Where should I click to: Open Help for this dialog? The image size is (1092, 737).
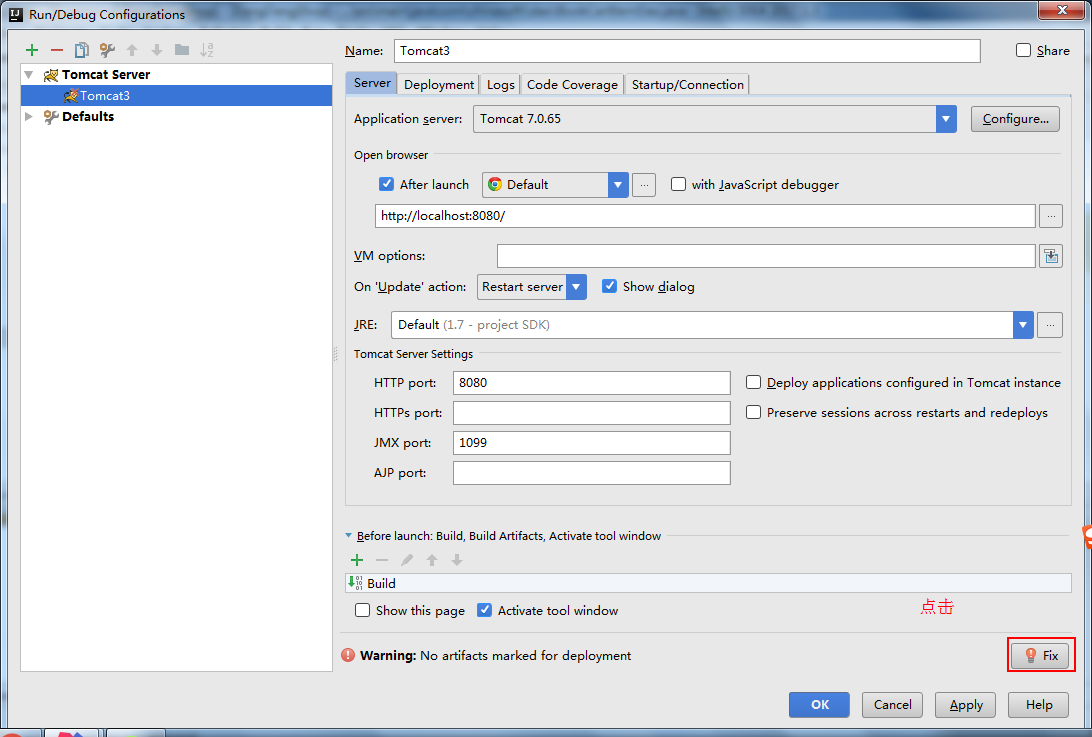1039,705
